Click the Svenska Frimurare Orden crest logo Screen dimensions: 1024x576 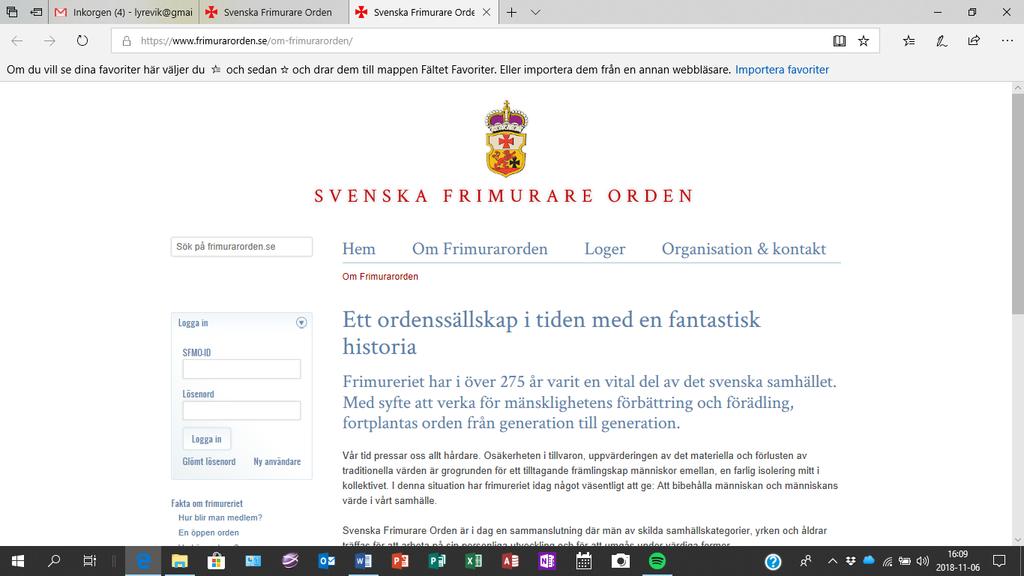click(506, 138)
